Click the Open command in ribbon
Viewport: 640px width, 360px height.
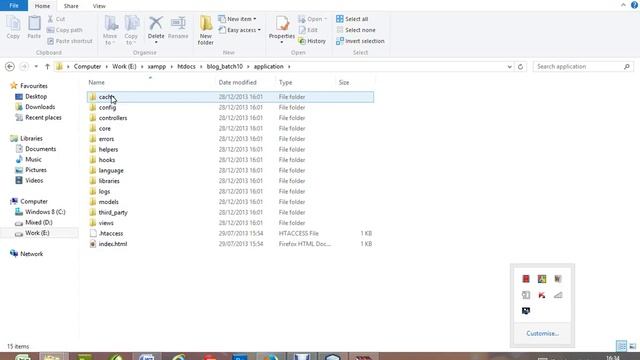coord(313,19)
